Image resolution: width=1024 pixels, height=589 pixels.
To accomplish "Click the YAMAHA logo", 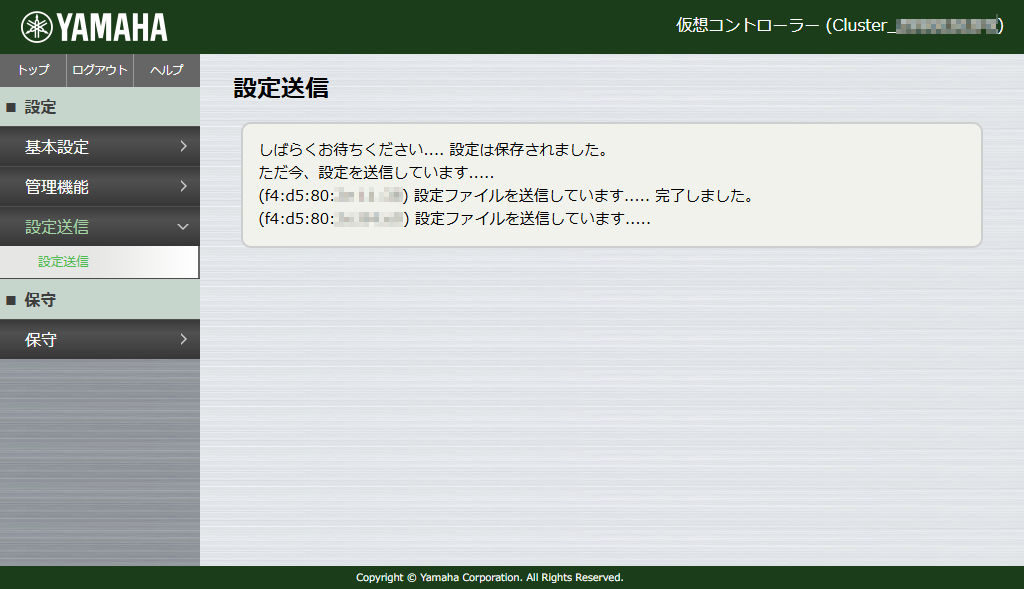I will pyautogui.click(x=94, y=27).
